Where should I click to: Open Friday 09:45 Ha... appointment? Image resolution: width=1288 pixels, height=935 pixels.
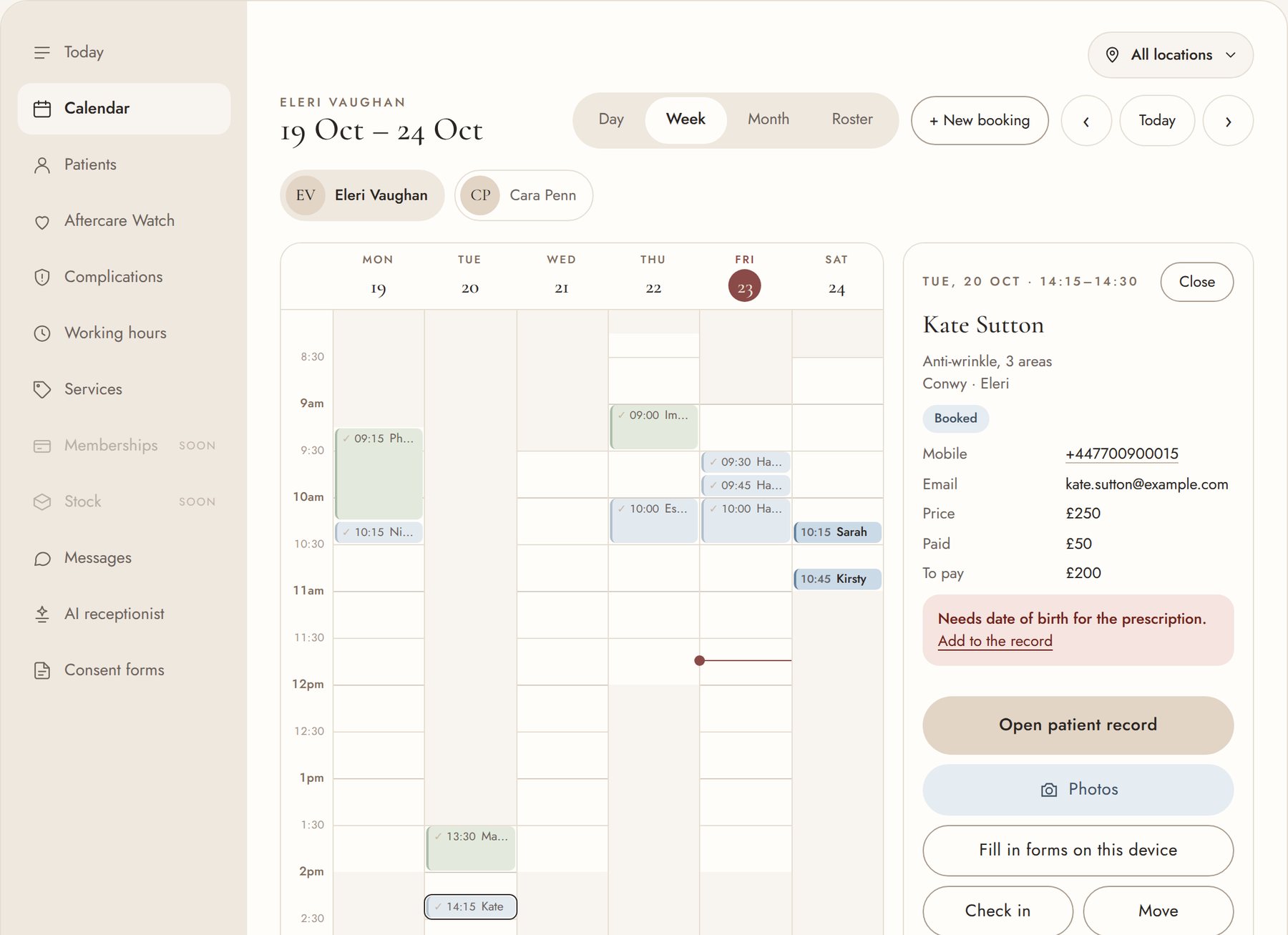coord(746,486)
